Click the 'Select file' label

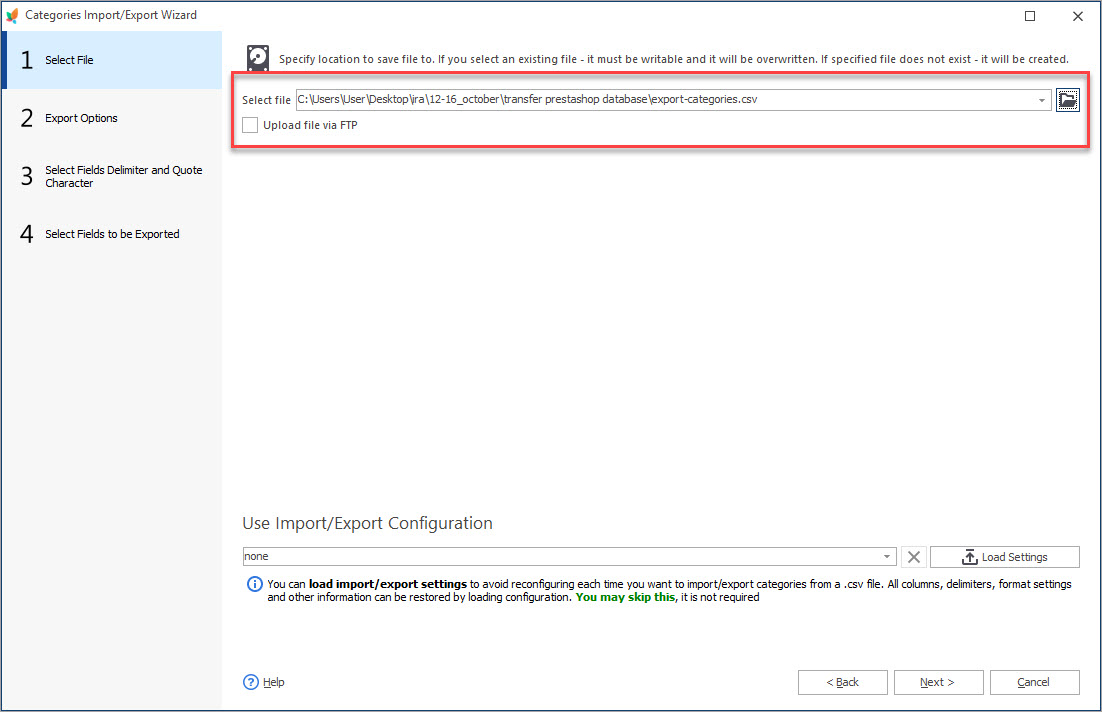coord(266,100)
